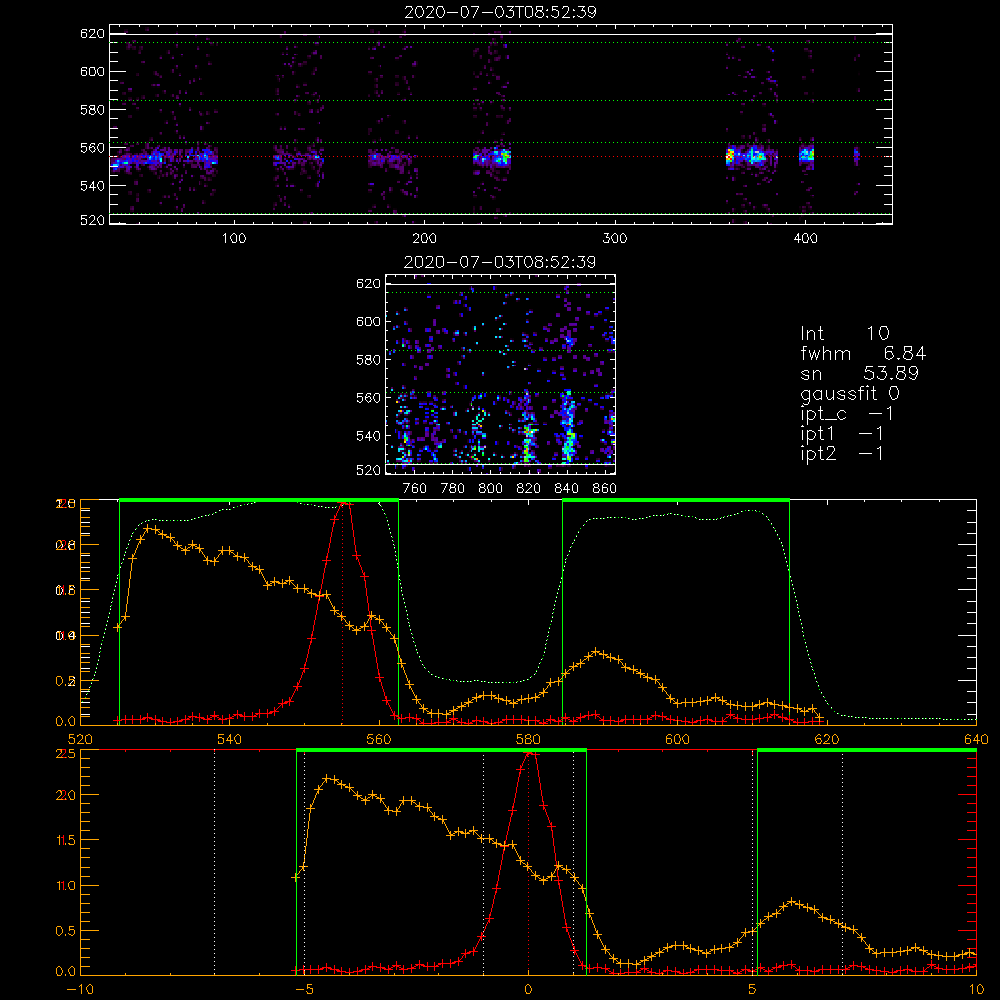Click the x-axis label 10 of the bottom plot
This screenshot has width=1000, height=1000.
pos(976,990)
